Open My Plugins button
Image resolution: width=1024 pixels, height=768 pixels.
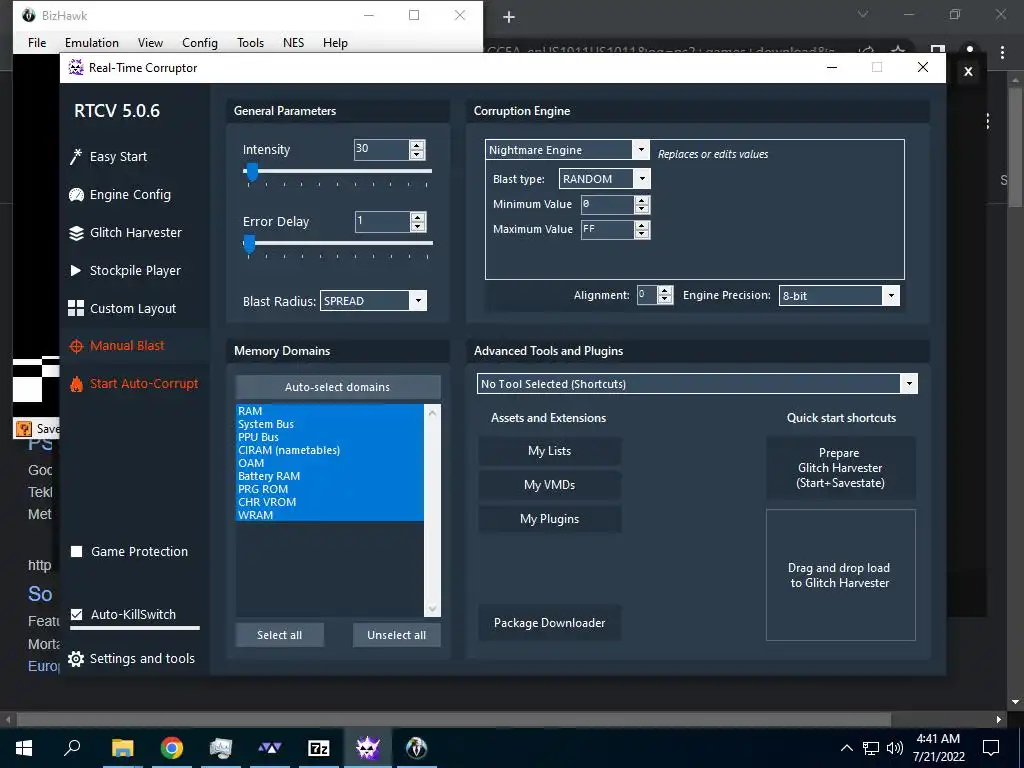(549, 519)
